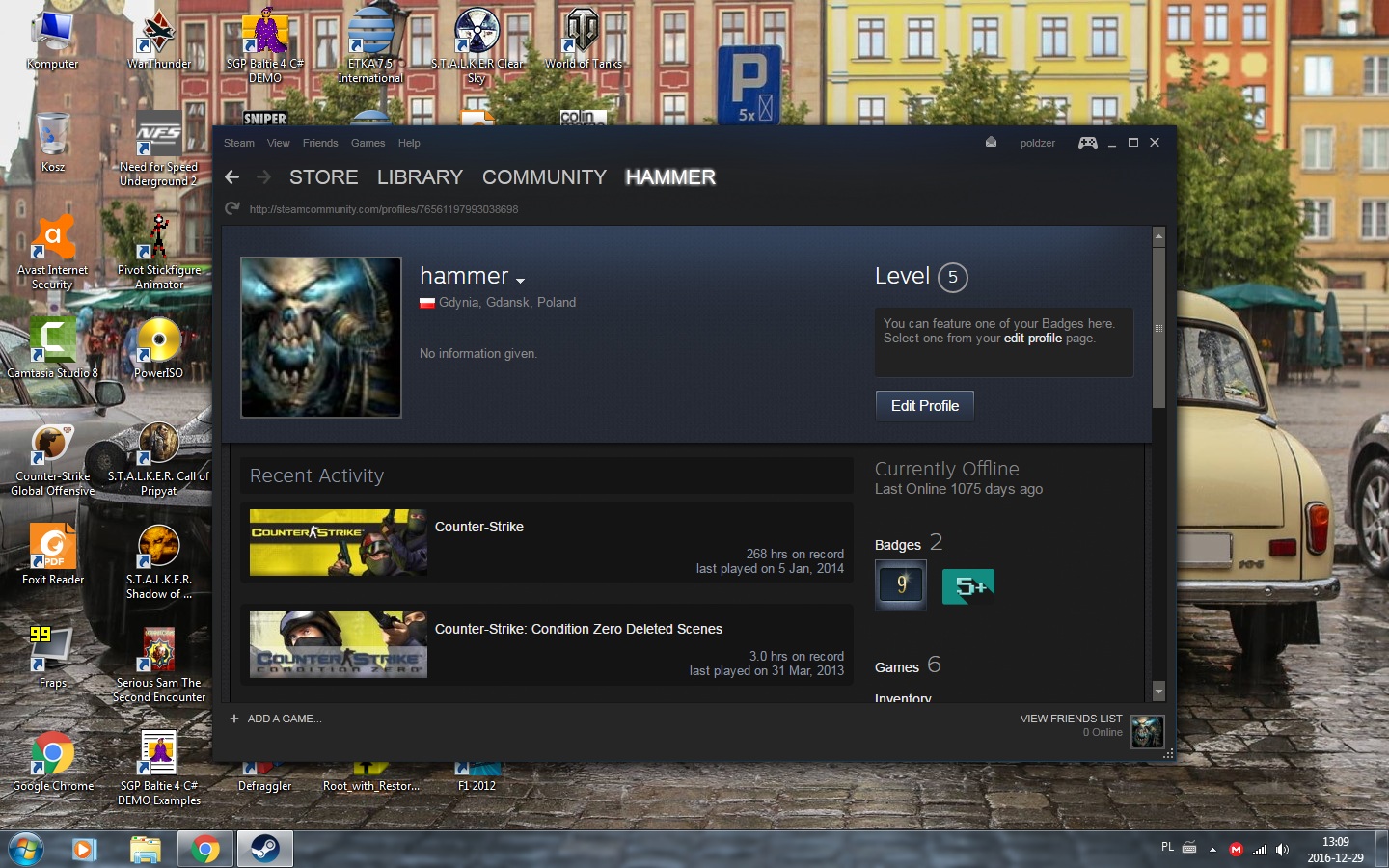The image size is (1389, 868).
Task: Open VIEW FRIENDS LIST
Action: click(x=1071, y=719)
